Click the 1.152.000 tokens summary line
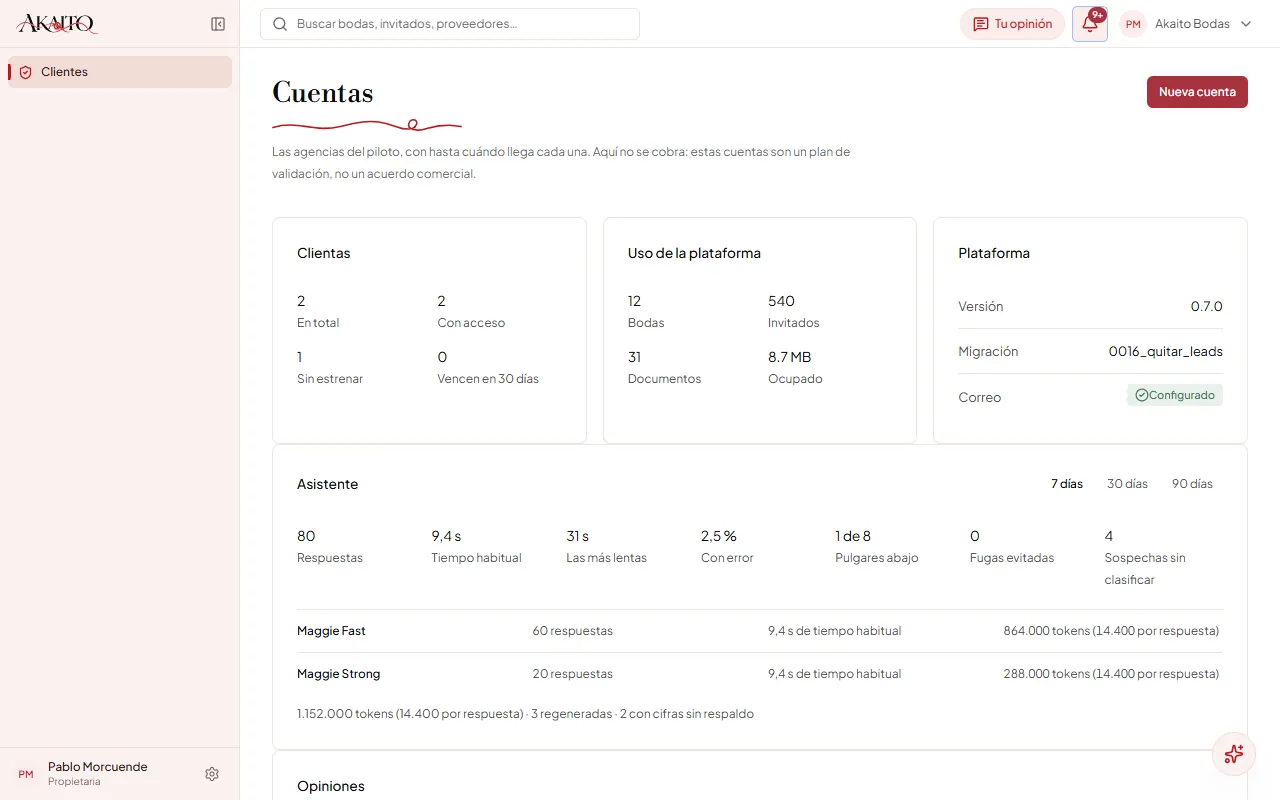The image size is (1280, 800). (525, 714)
